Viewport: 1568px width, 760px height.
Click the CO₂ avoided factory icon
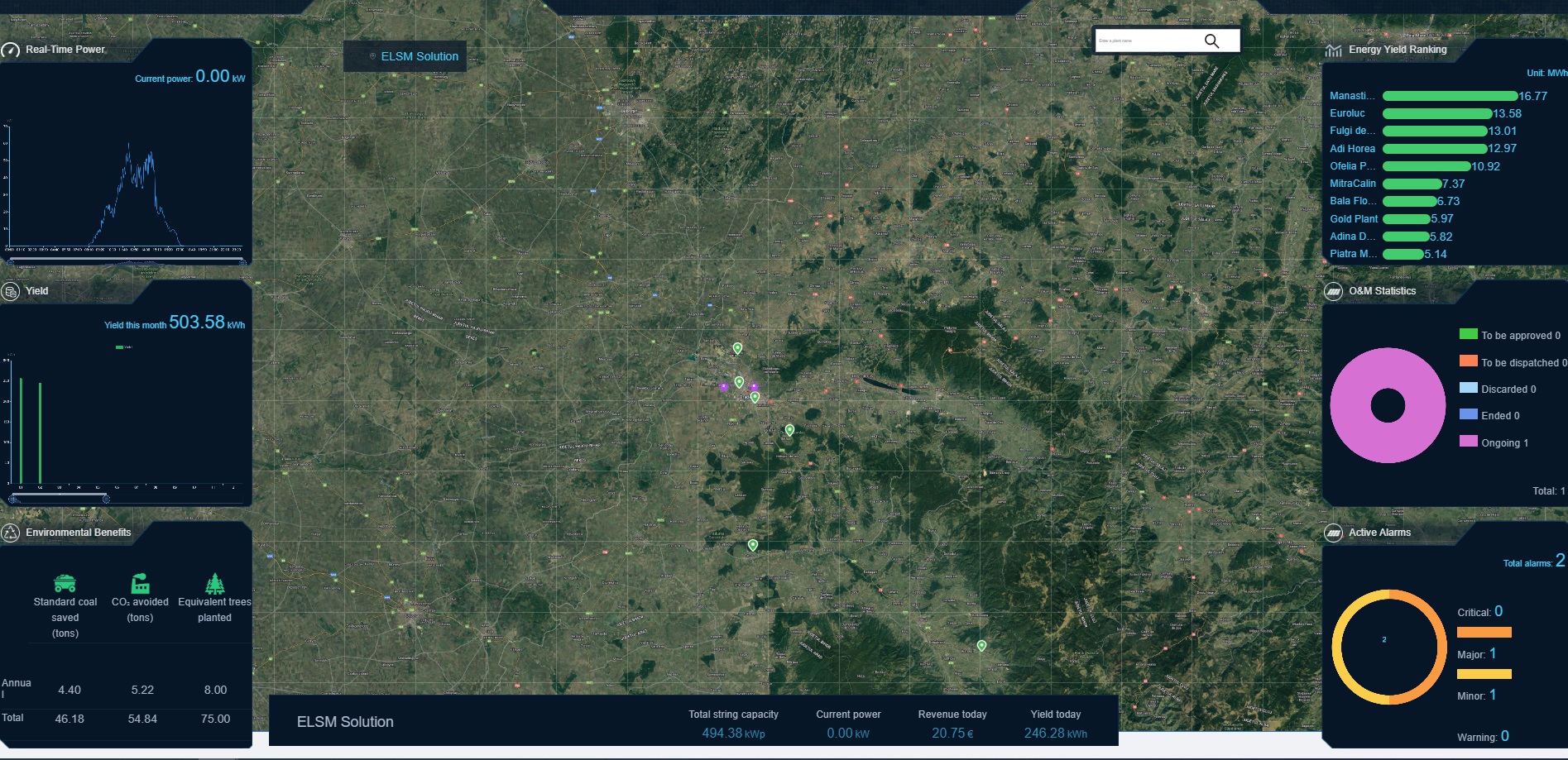(x=141, y=584)
